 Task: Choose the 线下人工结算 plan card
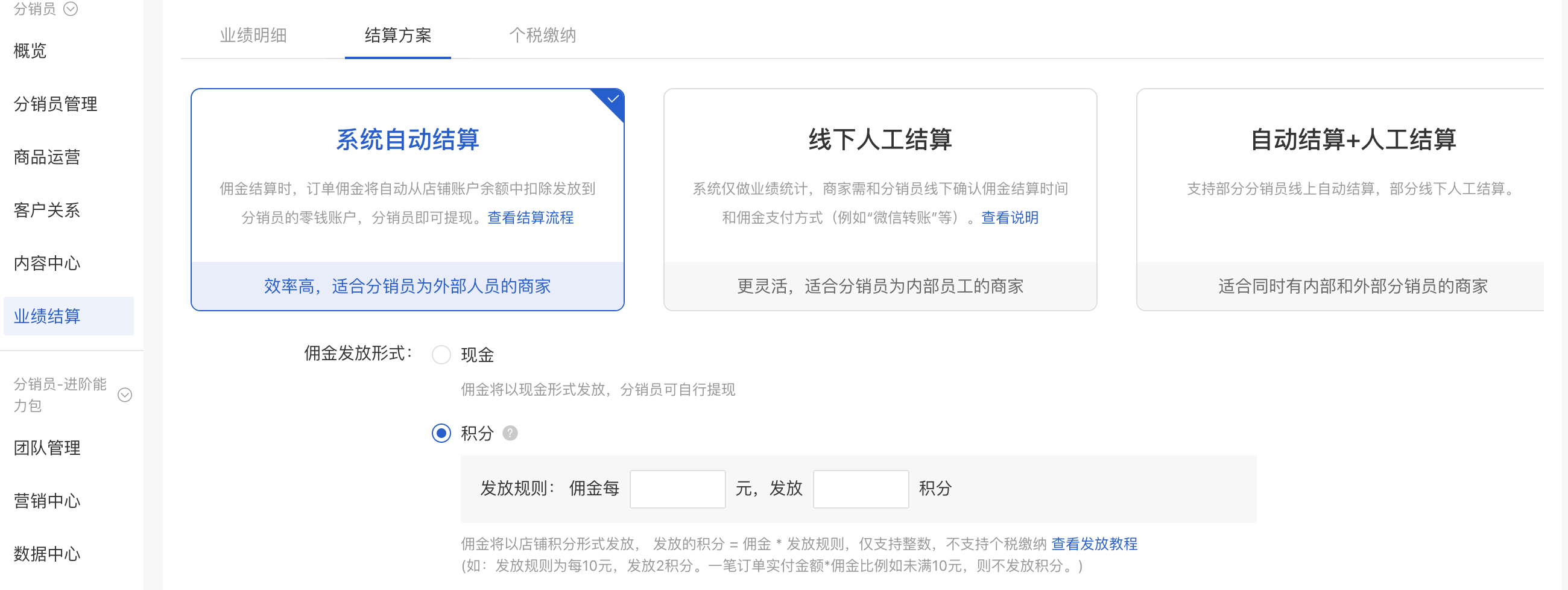click(880, 200)
